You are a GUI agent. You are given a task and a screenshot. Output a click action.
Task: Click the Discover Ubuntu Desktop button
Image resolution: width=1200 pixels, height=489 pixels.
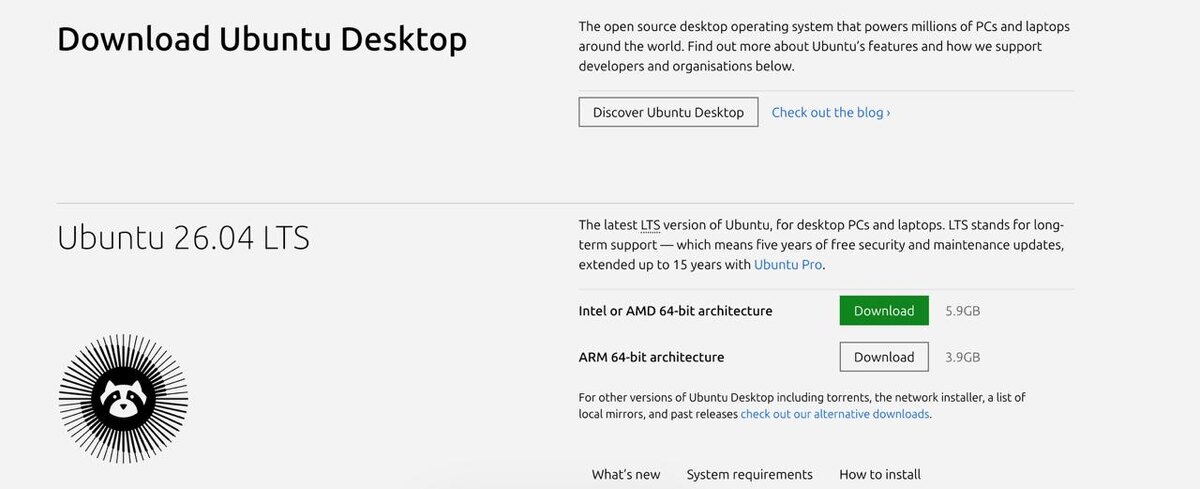tap(668, 112)
